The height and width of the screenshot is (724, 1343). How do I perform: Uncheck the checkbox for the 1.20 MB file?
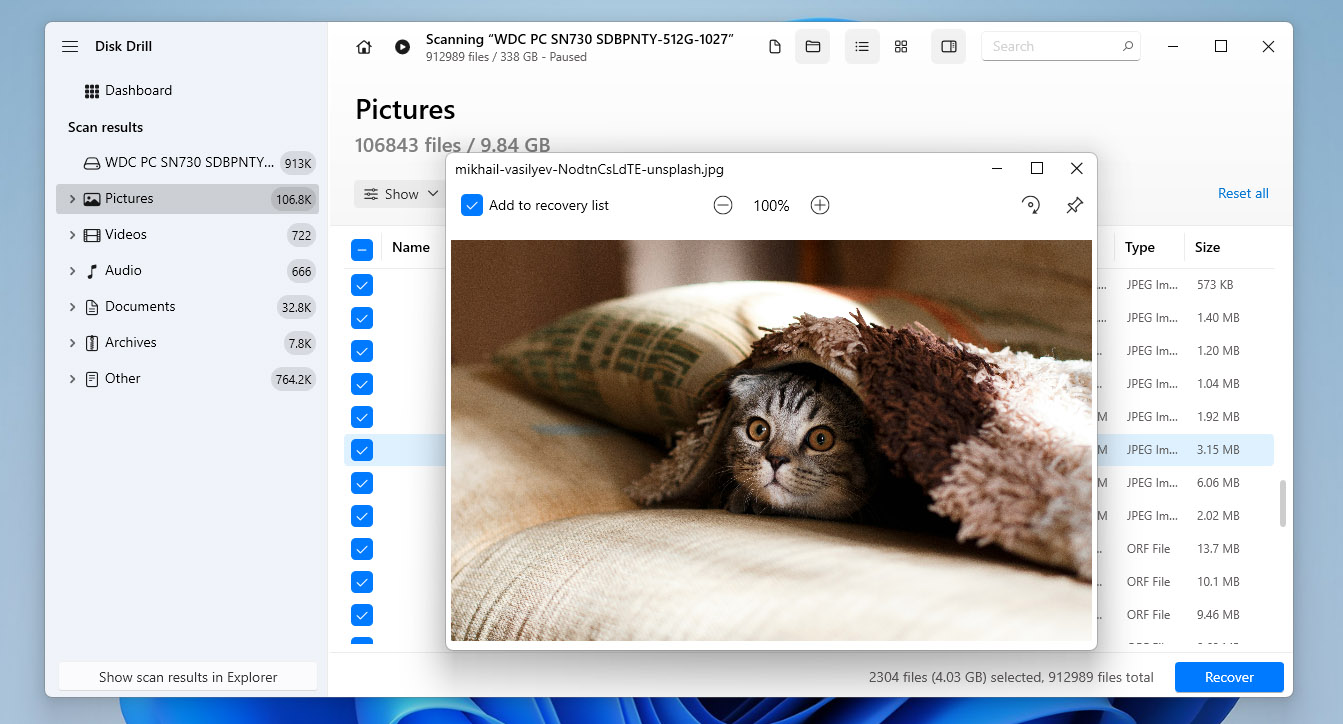point(362,351)
